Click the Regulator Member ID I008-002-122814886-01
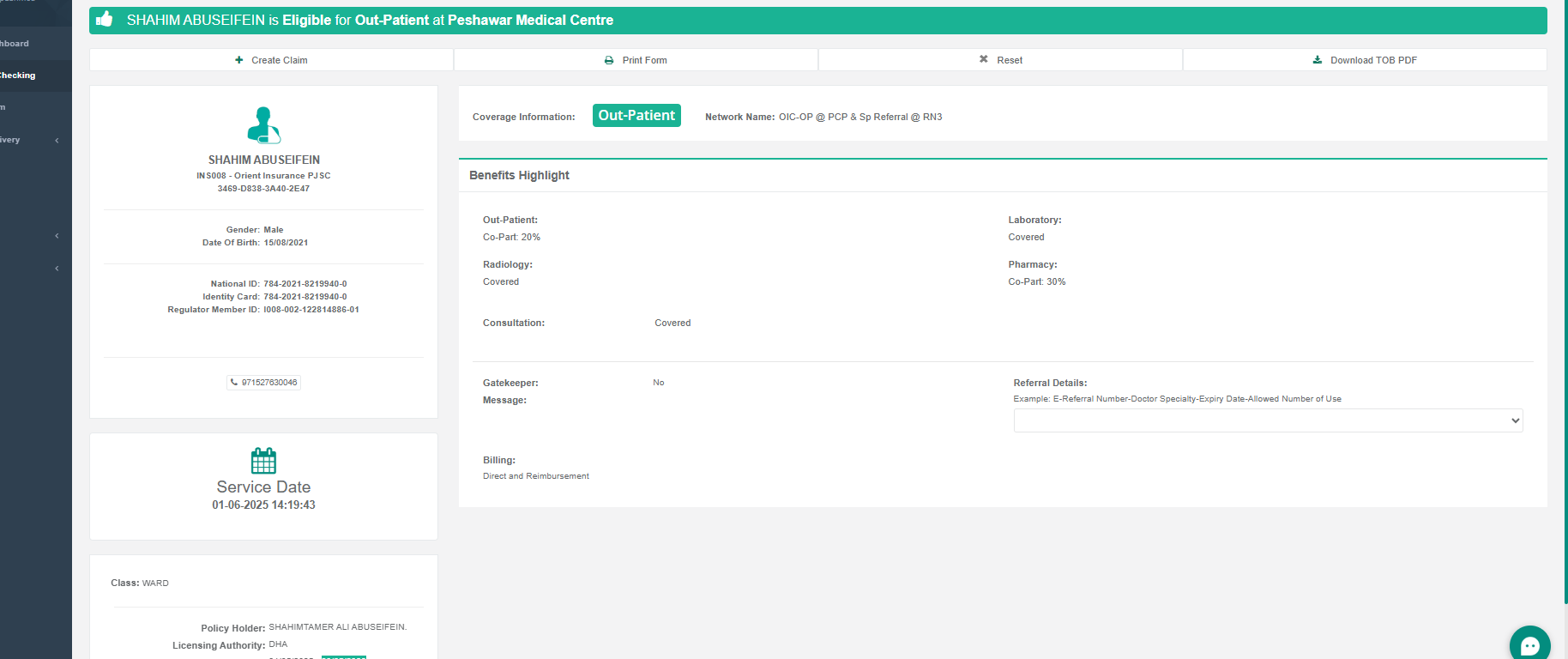The height and width of the screenshot is (659, 1568). 311,310
